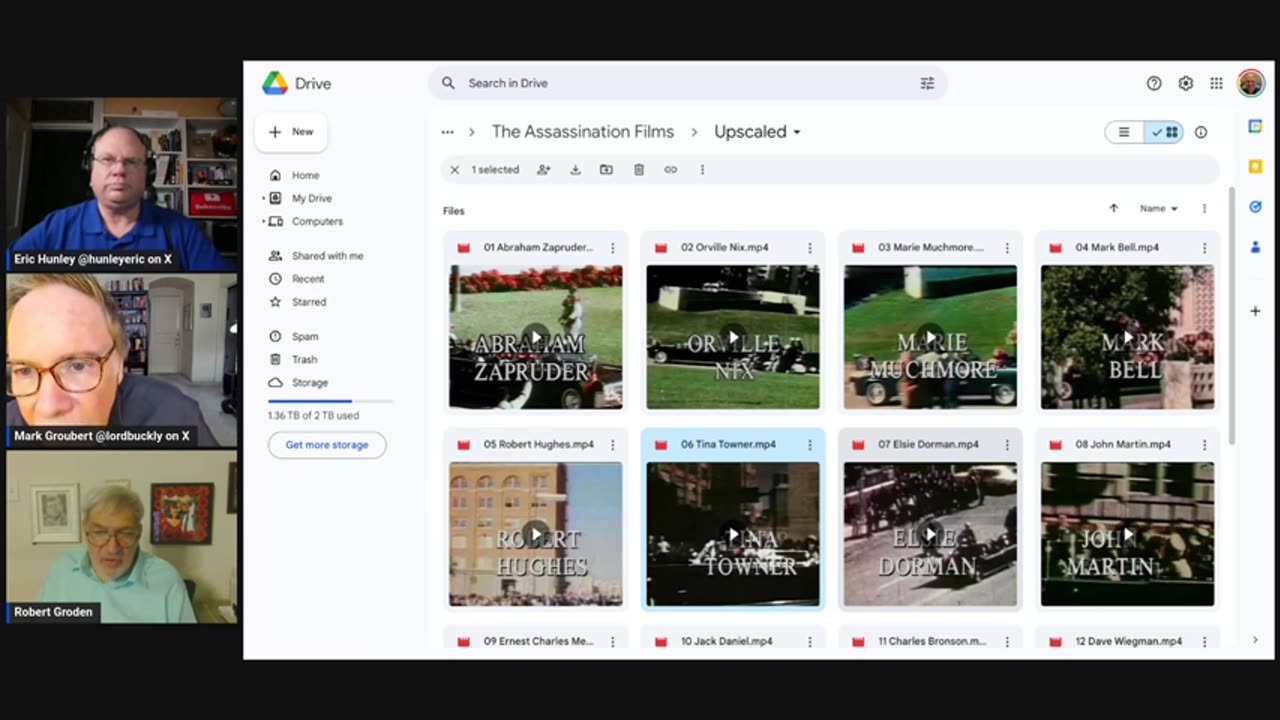The height and width of the screenshot is (720, 1280).
Task: Select the Robert Hughes video thumbnail
Action: [535, 534]
